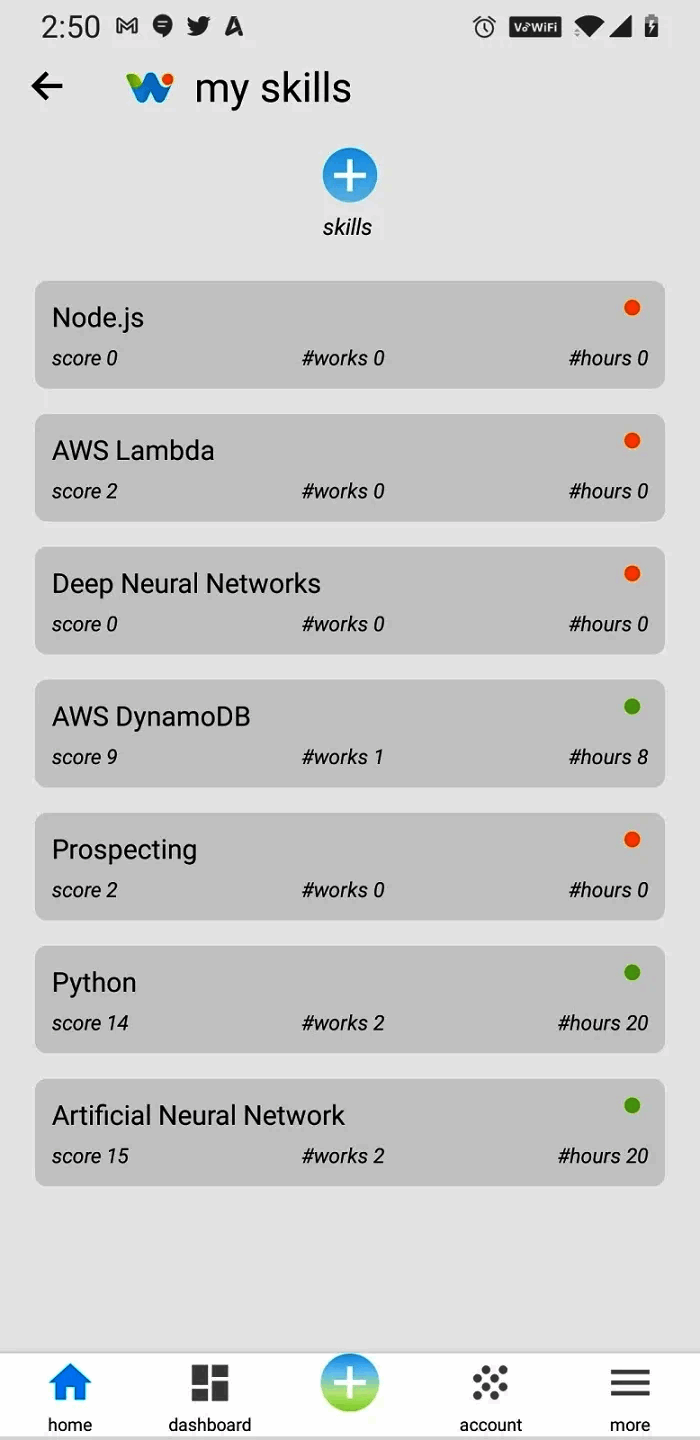This screenshot has height=1440, width=700.
Task: Select the Deep Neural Networks skill
Action: click(349, 601)
